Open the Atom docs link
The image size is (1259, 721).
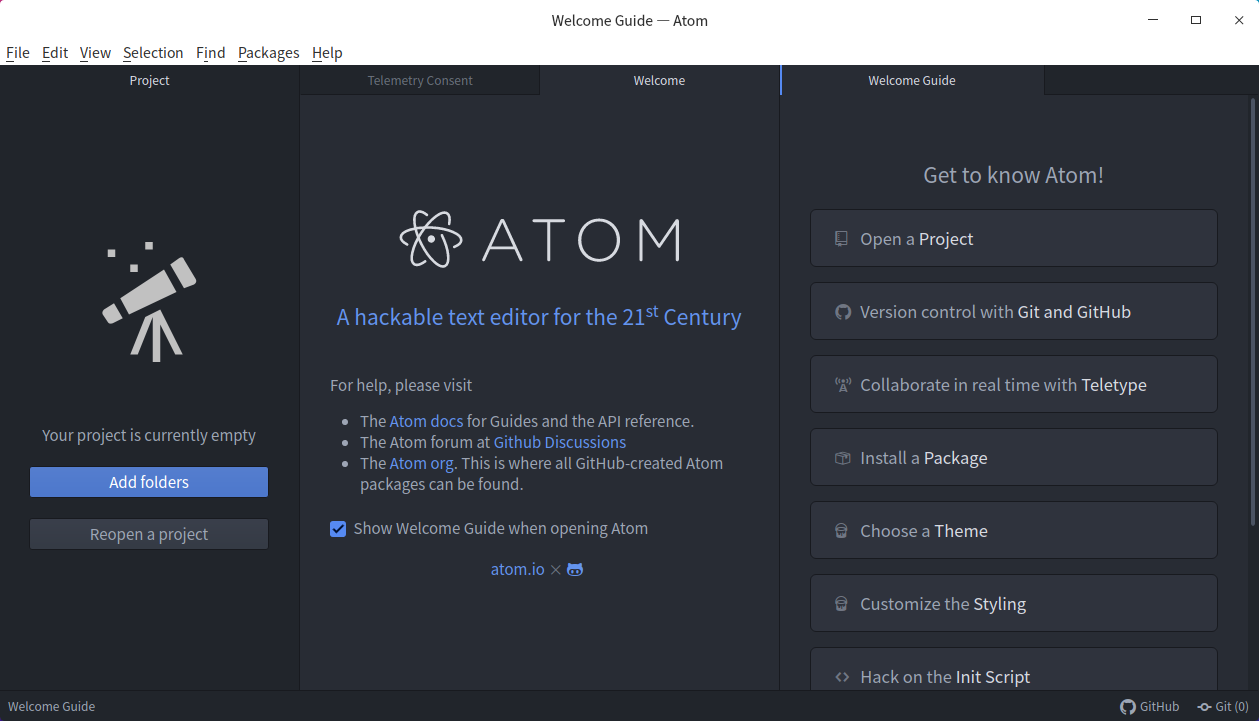[426, 421]
